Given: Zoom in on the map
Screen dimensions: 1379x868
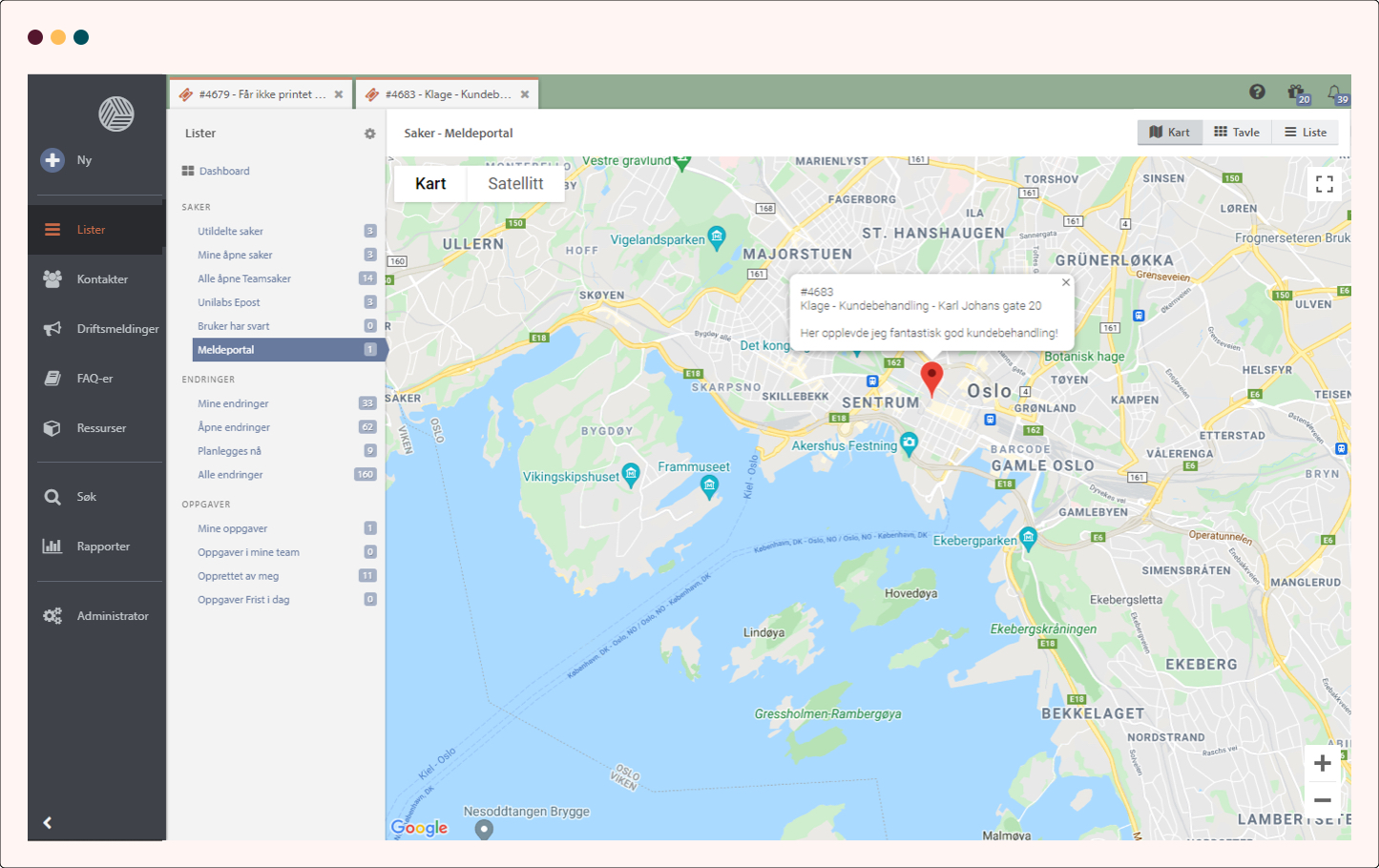Looking at the screenshot, I should pos(1322,763).
